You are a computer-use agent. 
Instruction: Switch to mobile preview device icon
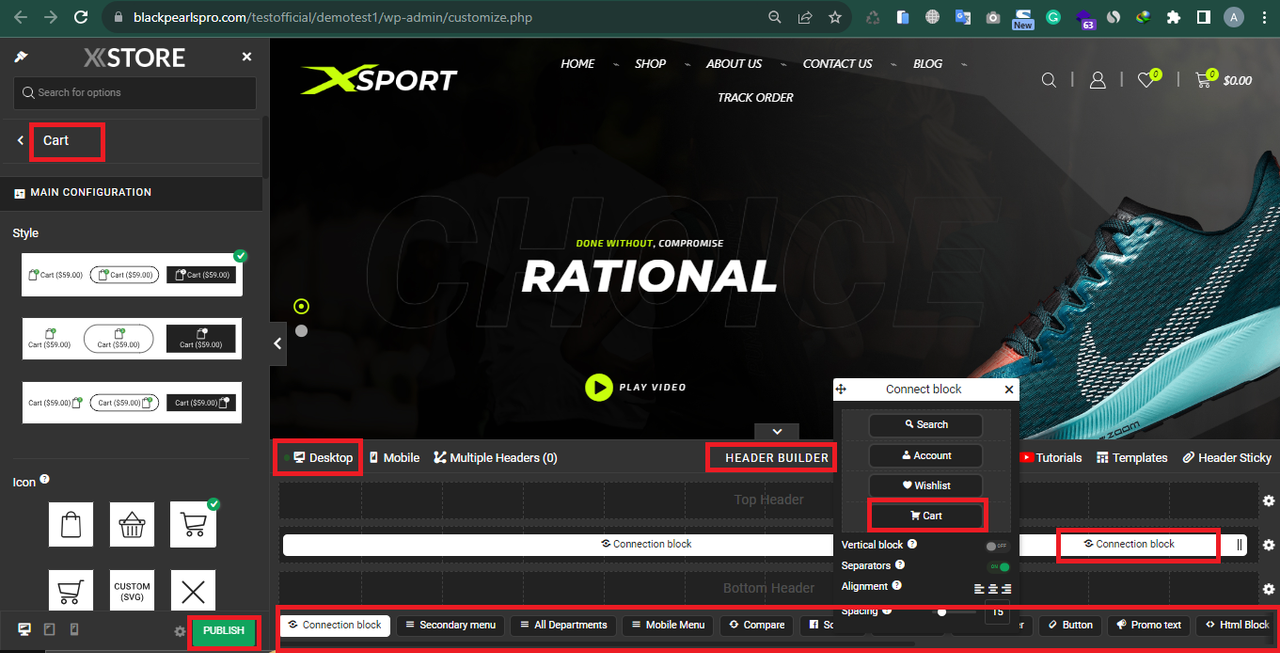[74, 629]
